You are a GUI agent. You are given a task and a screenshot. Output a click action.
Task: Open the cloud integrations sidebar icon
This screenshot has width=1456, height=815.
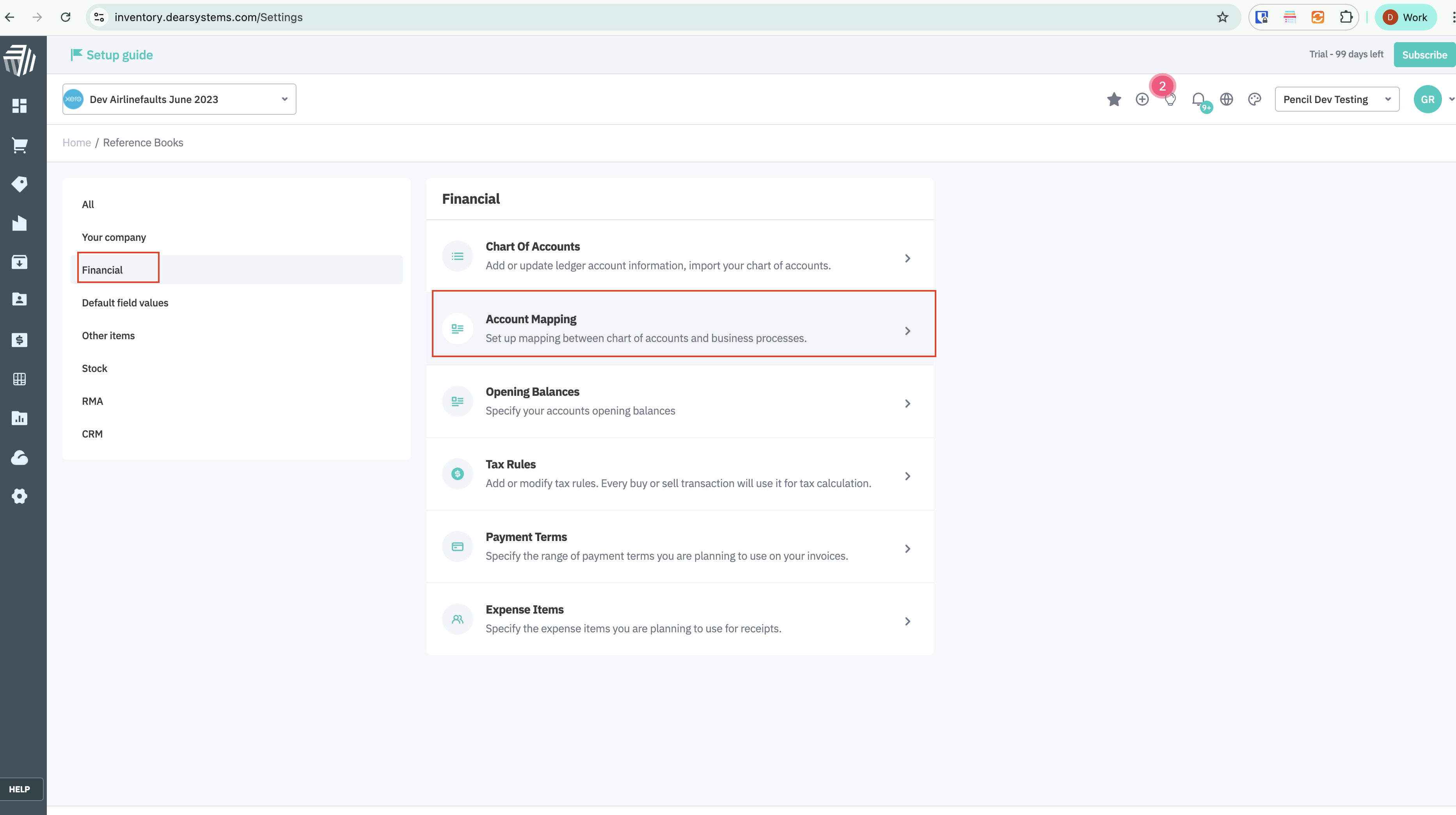(x=19, y=457)
